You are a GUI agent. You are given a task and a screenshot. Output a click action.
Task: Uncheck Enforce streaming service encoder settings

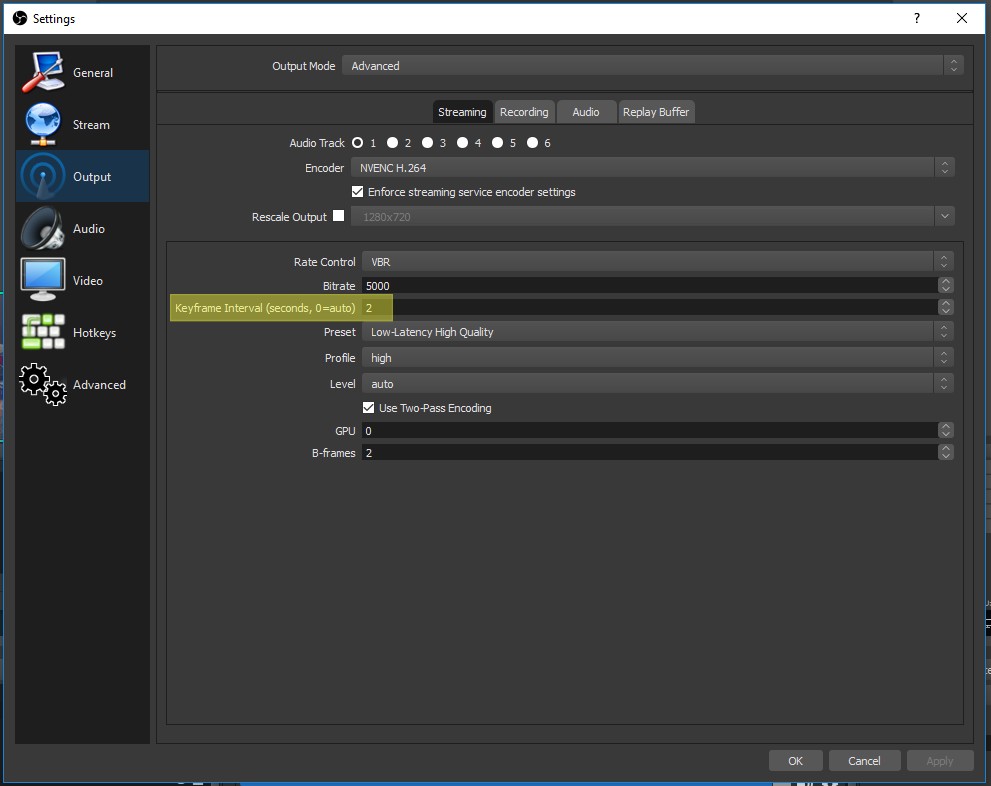358,191
